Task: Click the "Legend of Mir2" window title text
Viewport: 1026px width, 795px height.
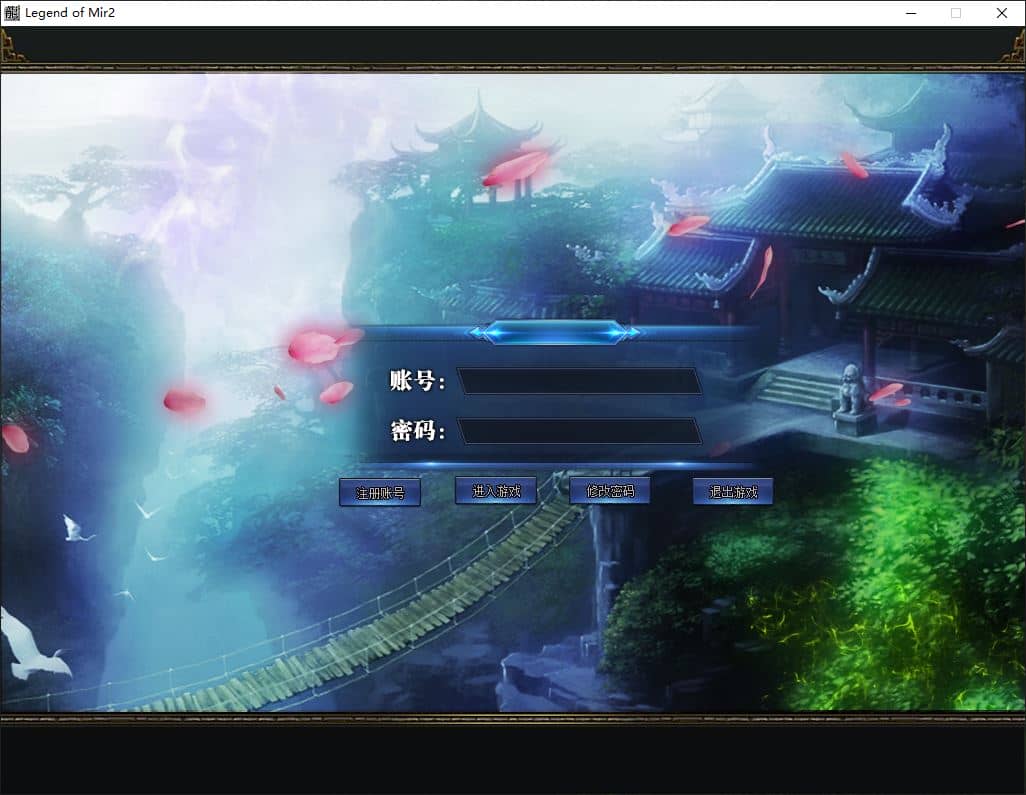Action: tap(69, 12)
